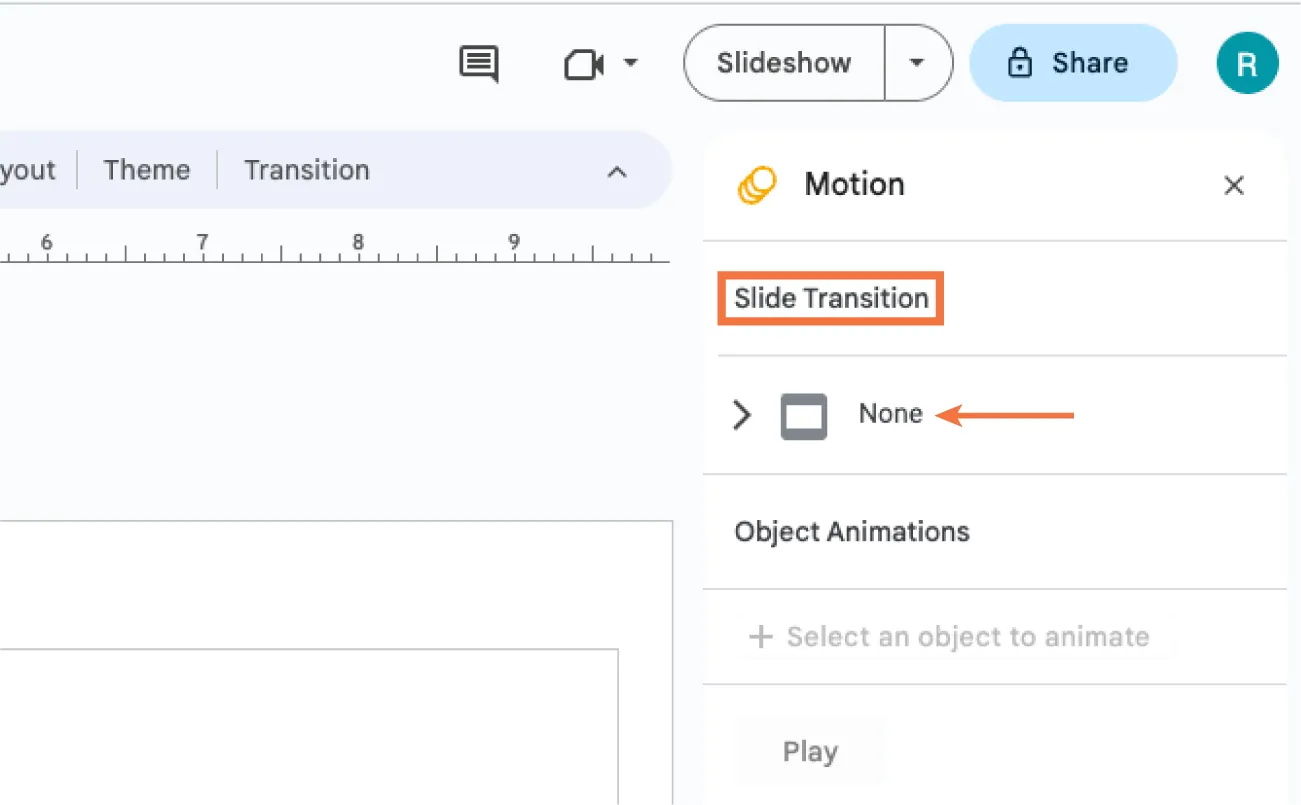This screenshot has height=805, width=1301.
Task: Start the presentation with the Slideshow button
Action: (x=783, y=63)
